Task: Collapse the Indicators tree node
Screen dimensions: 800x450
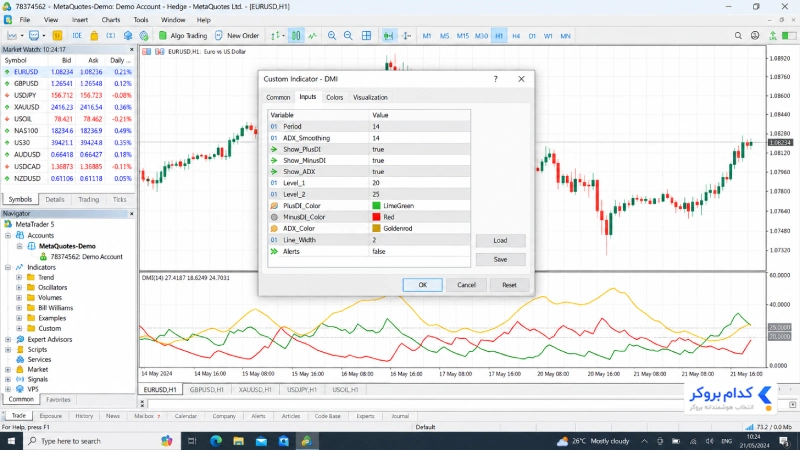Action: (8, 267)
